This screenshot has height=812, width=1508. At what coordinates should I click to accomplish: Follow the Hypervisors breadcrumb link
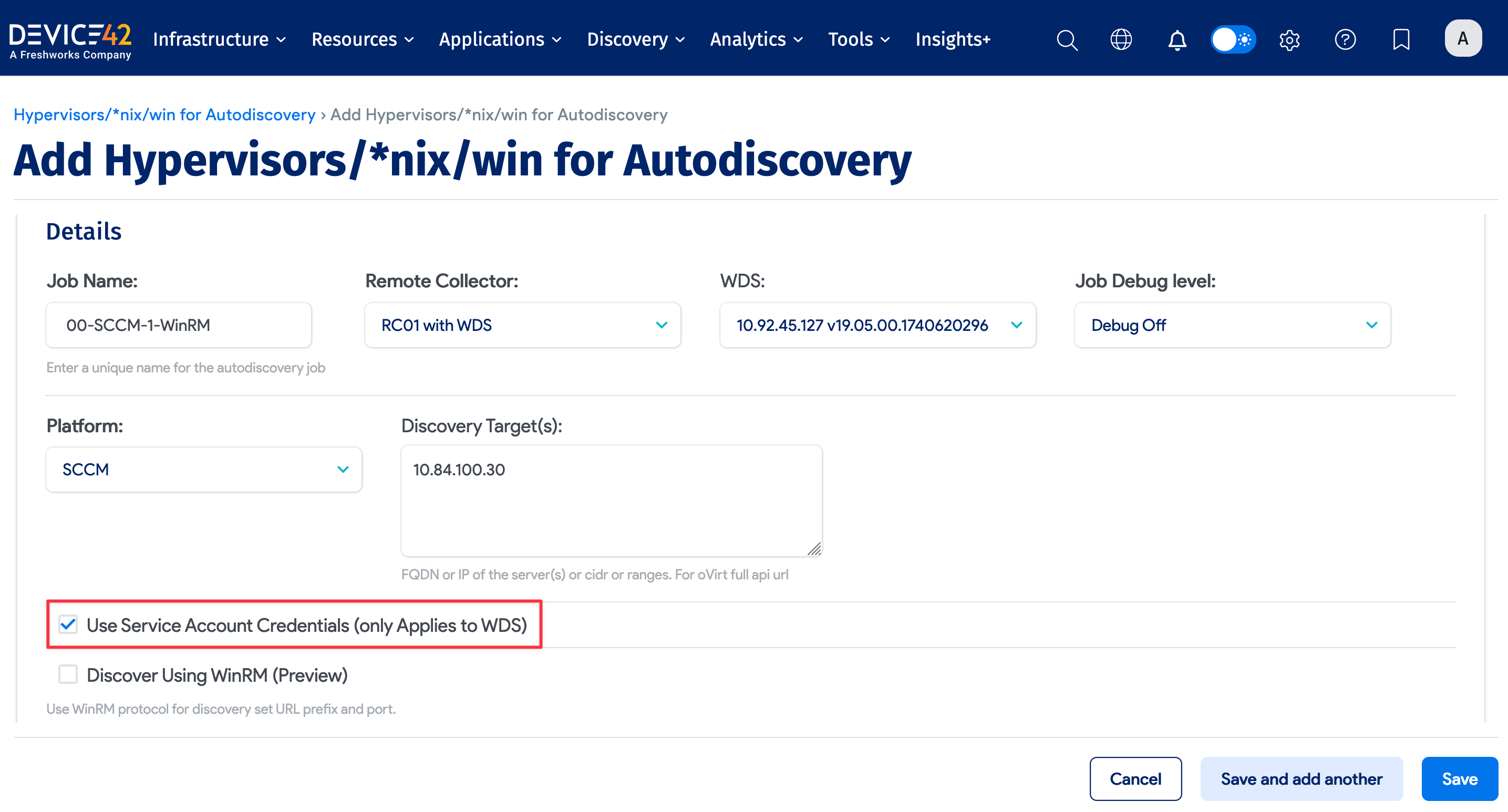(164, 114)
